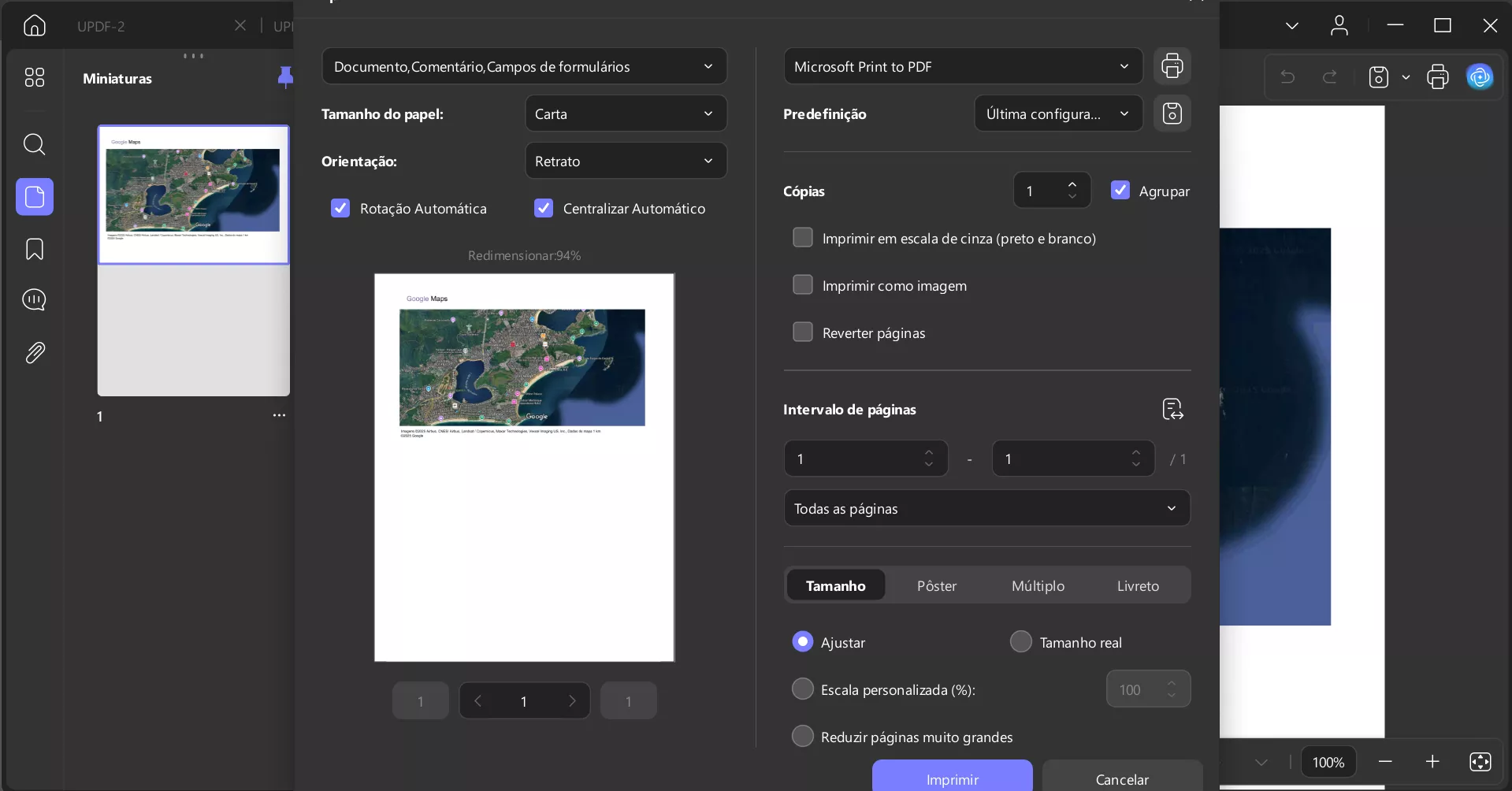Click the Cancelar button
This screenshot has height=791, width=1512.
click(1122, 775)
